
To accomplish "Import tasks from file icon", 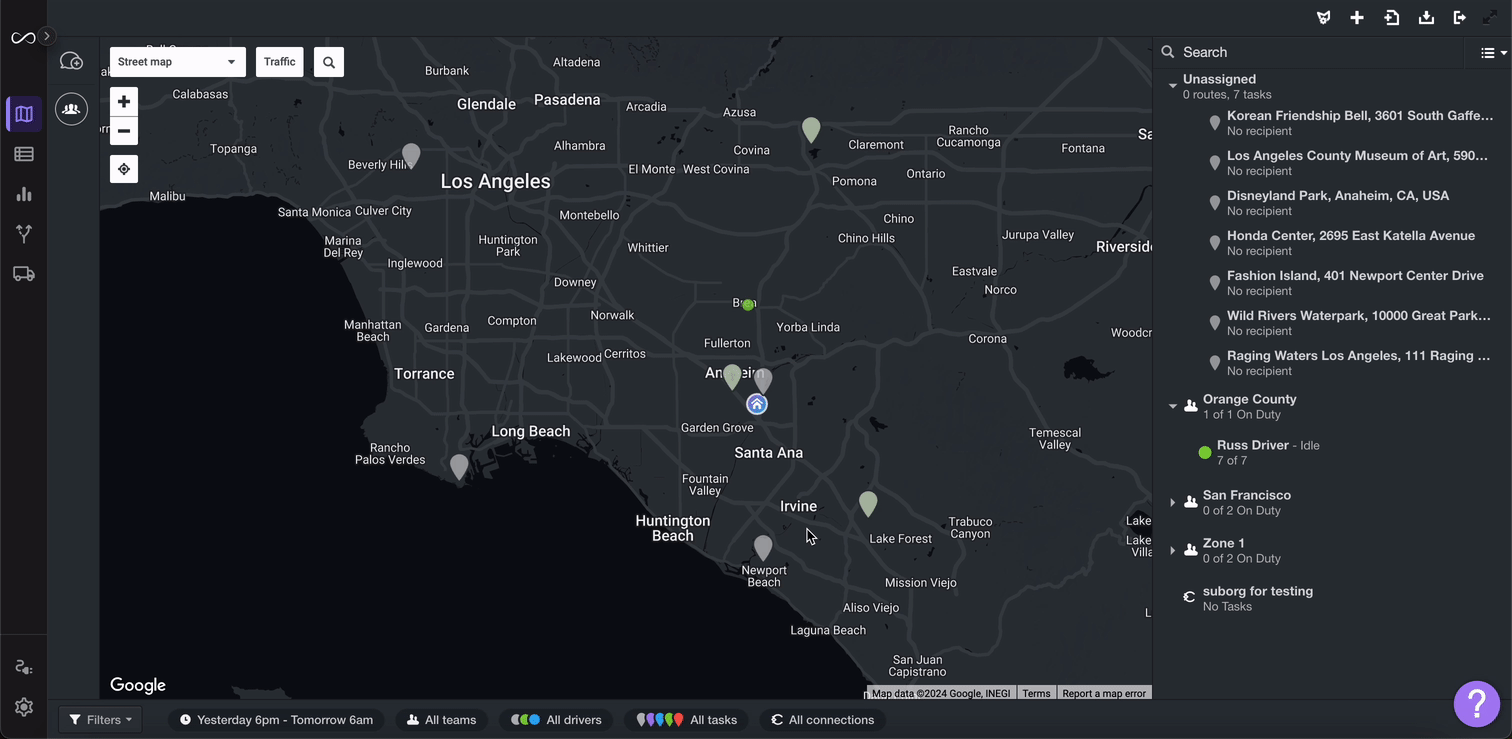I will tap(1391, 18).
